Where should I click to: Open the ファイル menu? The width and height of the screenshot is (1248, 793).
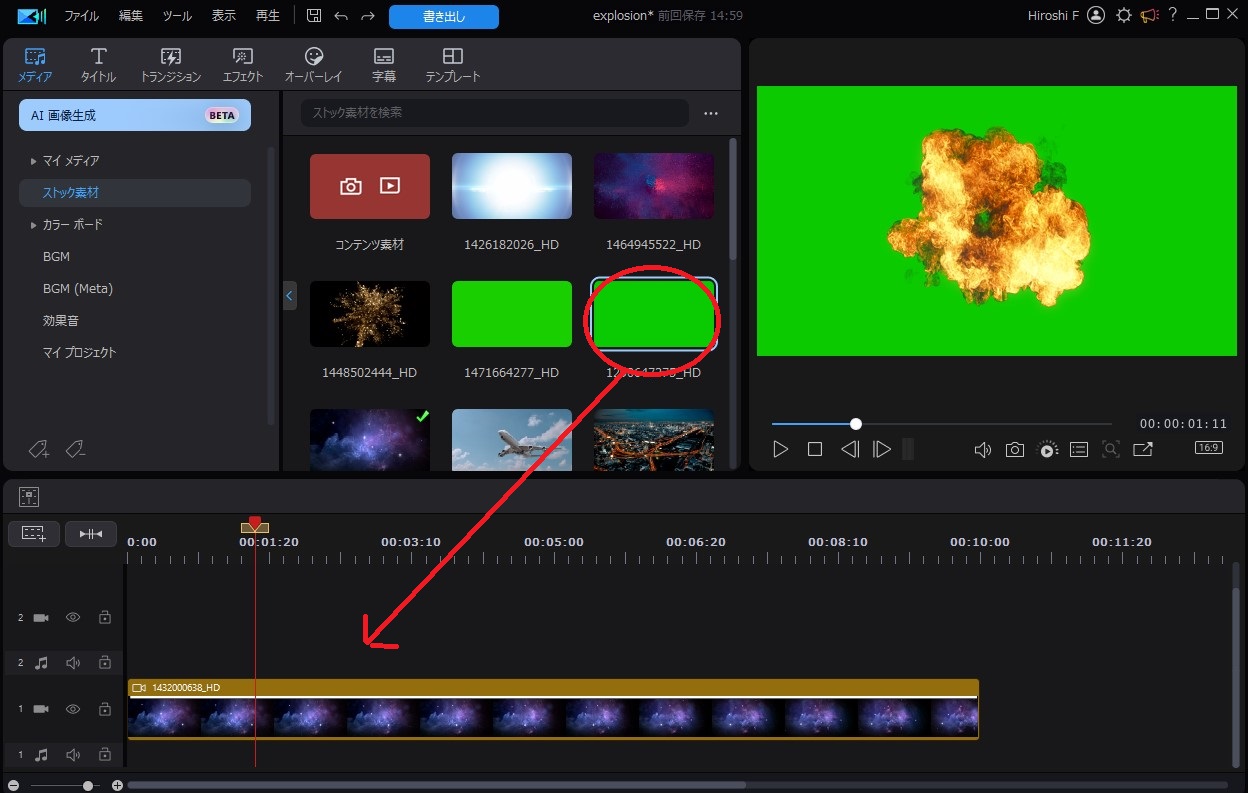[x=82, y=16]
